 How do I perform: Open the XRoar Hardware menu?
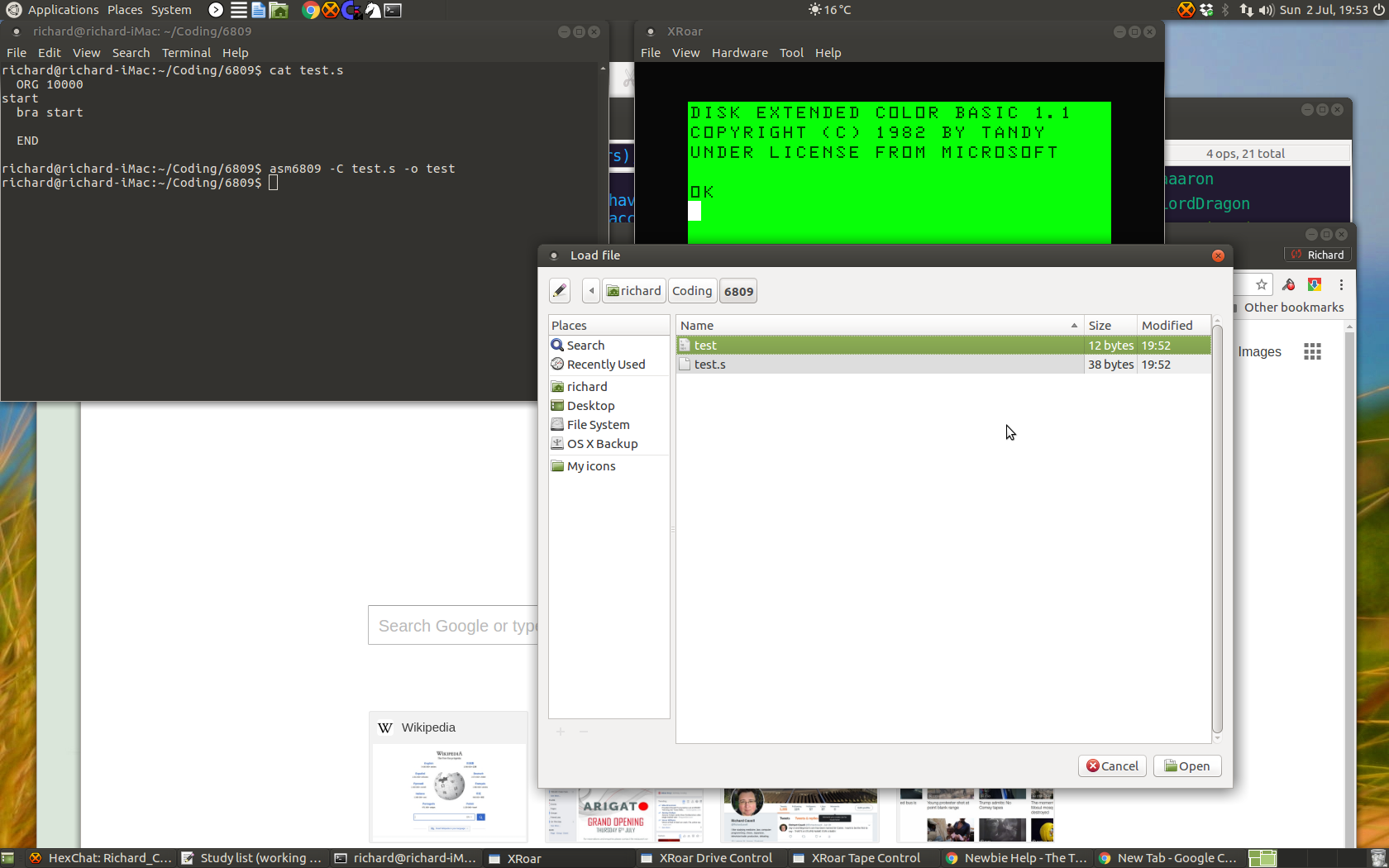pos(740,53)
